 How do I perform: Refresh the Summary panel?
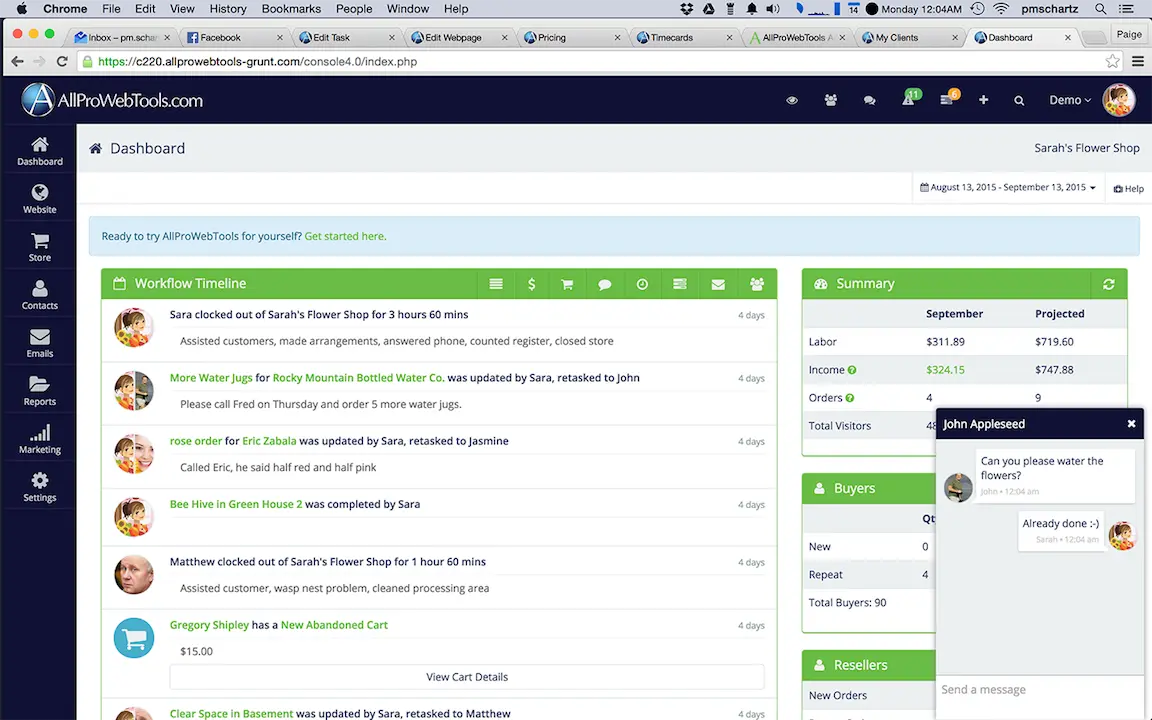point(1108,284)
